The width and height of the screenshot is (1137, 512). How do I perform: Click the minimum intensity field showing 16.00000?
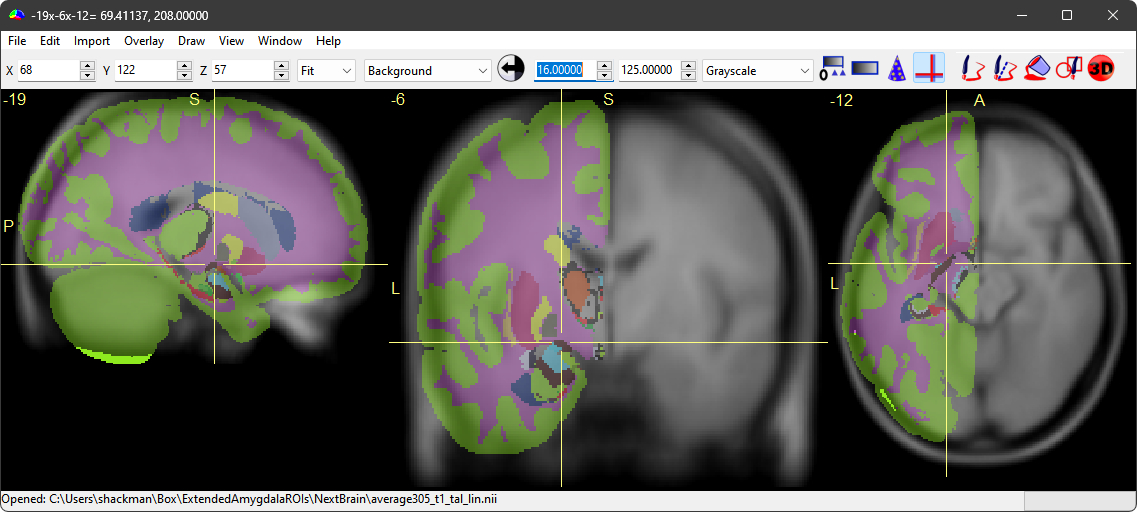564,71
